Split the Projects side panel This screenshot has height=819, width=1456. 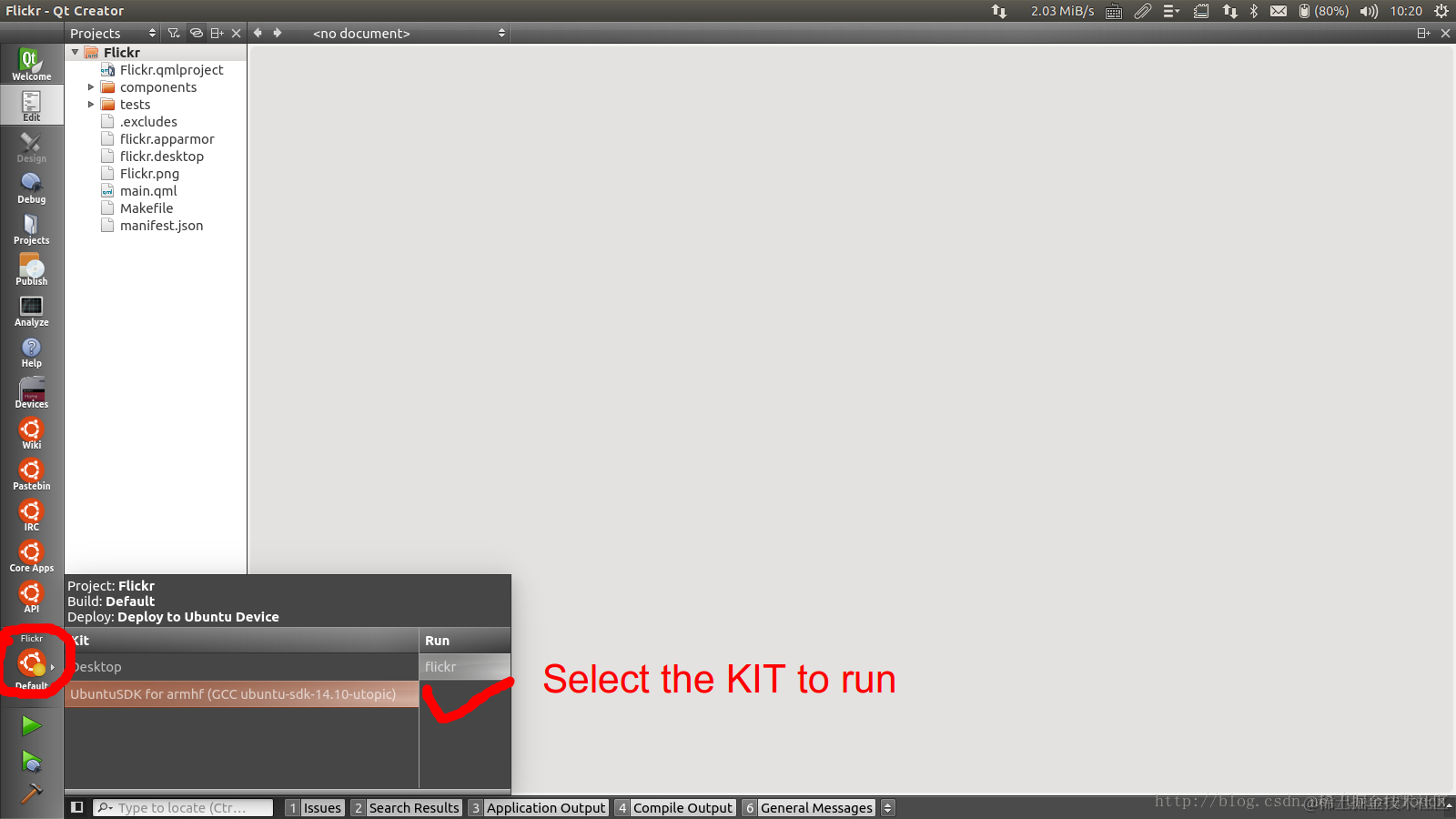(217, 33)
